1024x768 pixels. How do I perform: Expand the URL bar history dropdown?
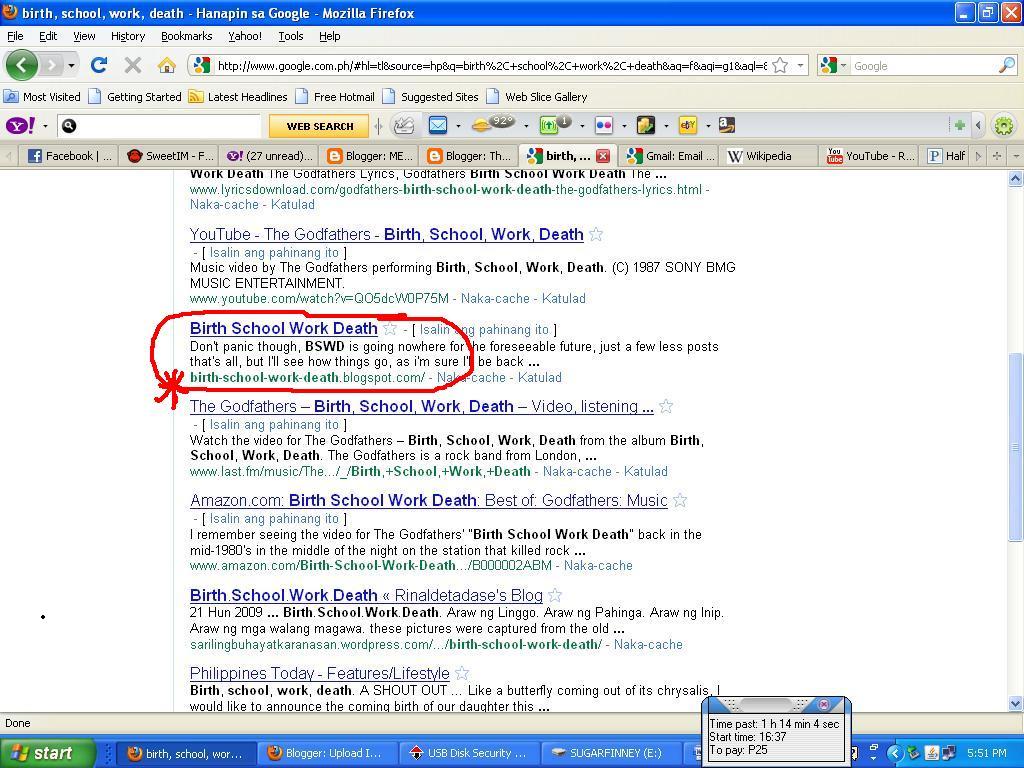pos(800,65)
